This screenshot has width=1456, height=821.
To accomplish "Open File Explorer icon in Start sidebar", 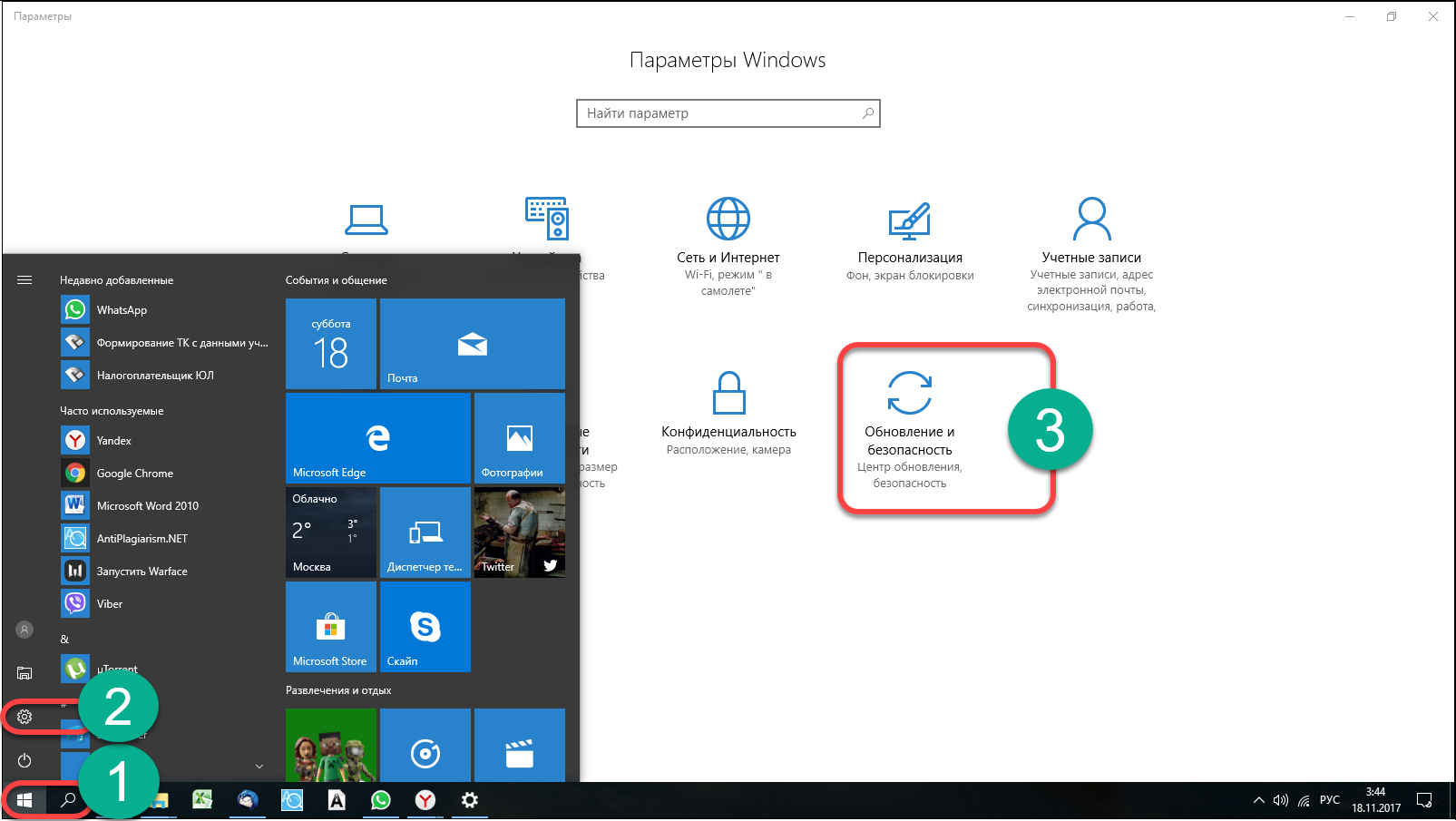I will tap(24, 673).
